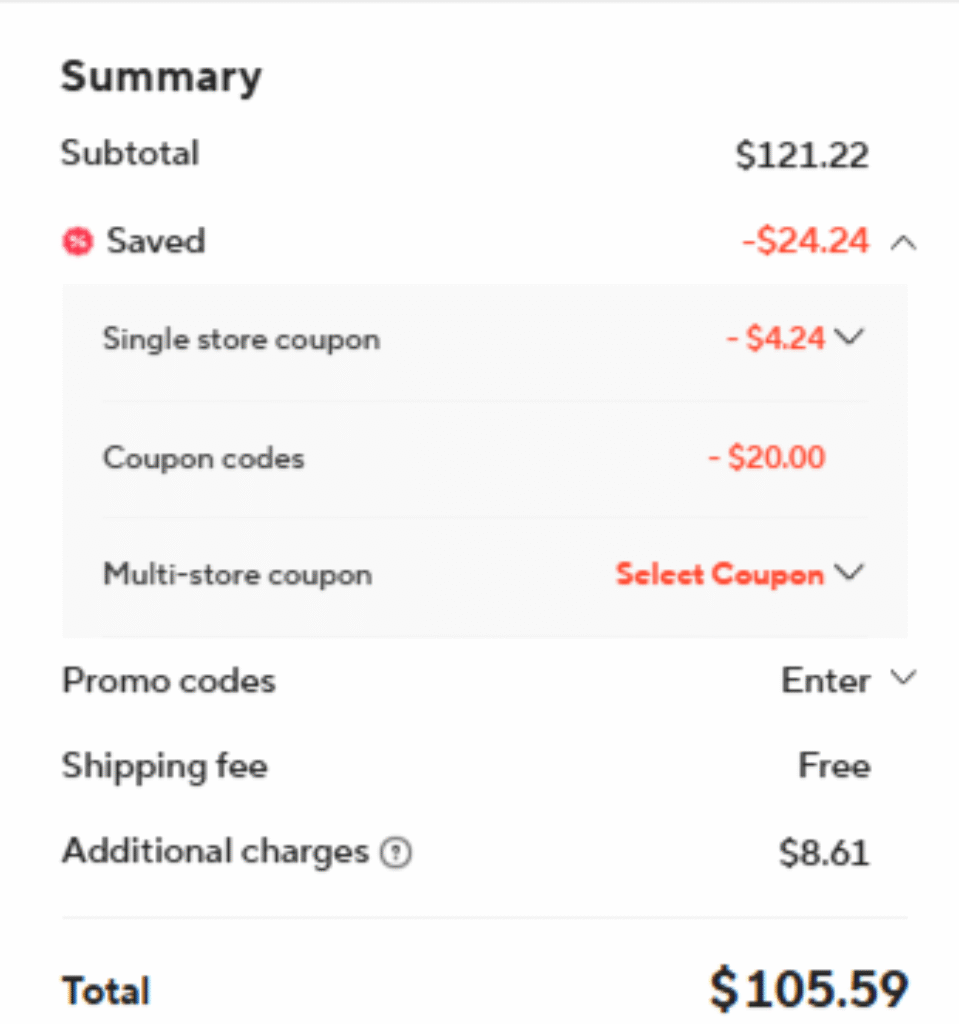Viewport: 959px width, 1024px height.
Task: Click the Summary heading
Action: coord(161,77)
